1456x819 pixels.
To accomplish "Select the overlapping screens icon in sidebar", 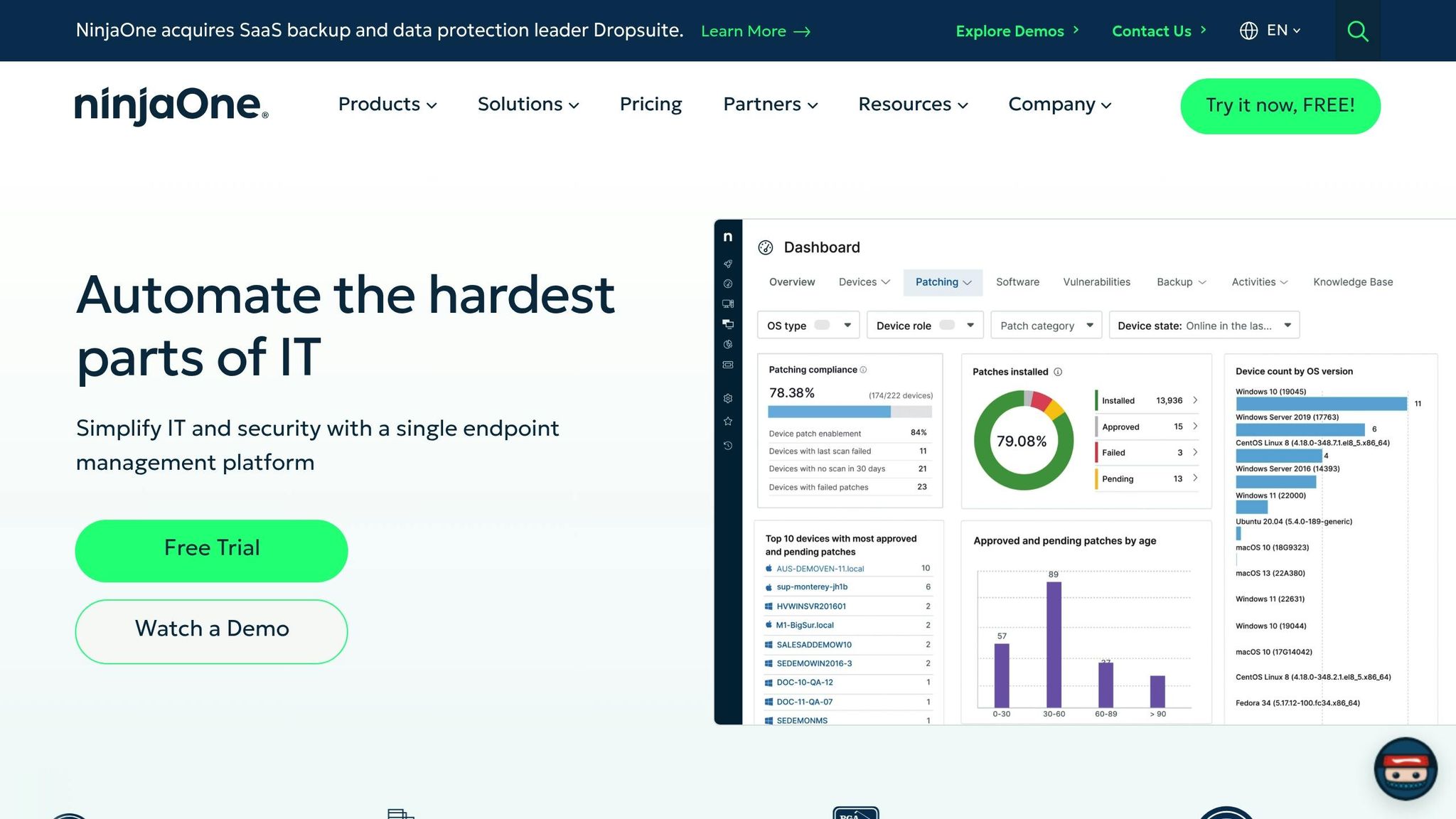I will (728, 324).
